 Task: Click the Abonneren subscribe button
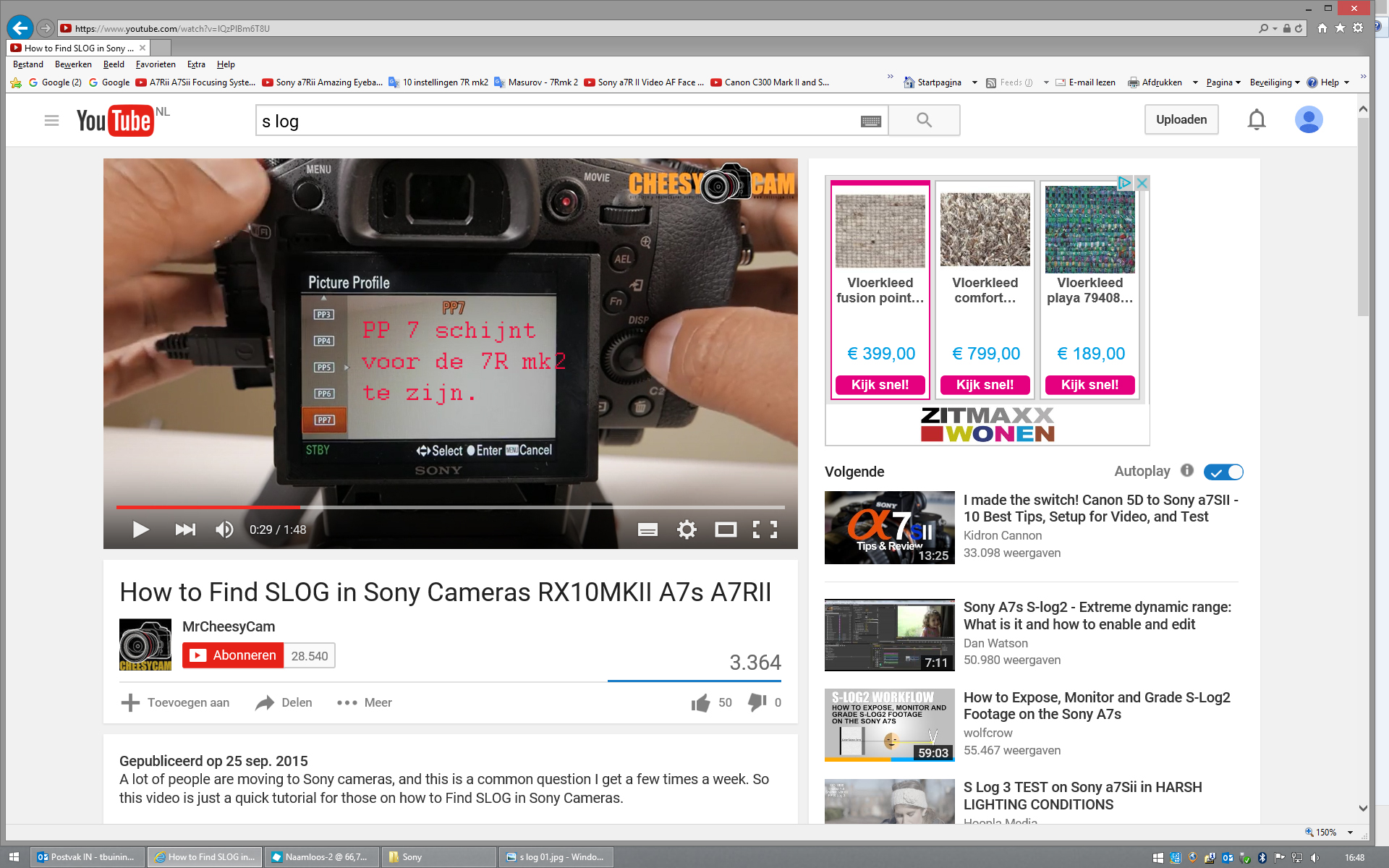(x=233, y=655)
